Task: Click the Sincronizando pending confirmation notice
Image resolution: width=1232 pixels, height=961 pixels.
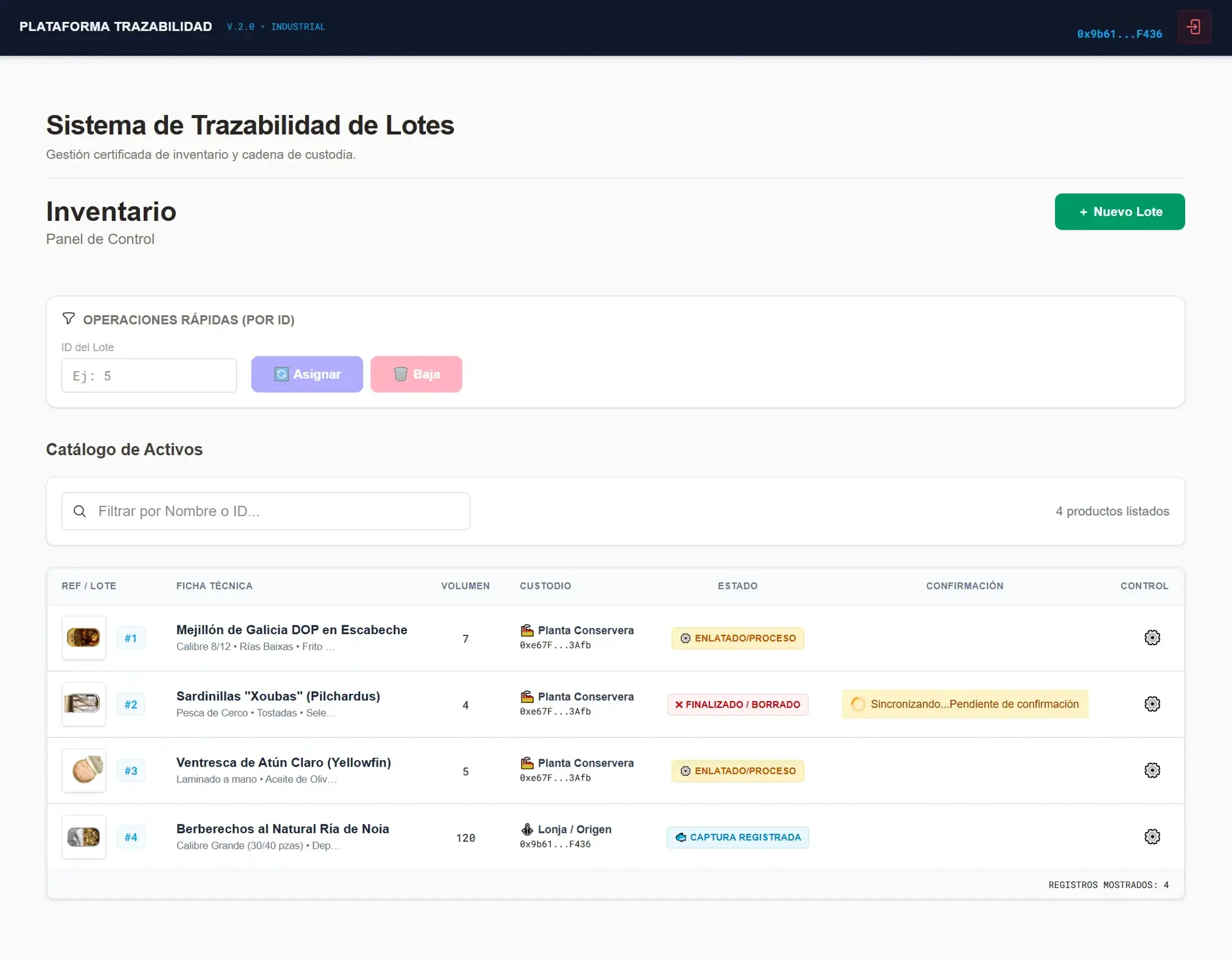Action: [964, 704]
